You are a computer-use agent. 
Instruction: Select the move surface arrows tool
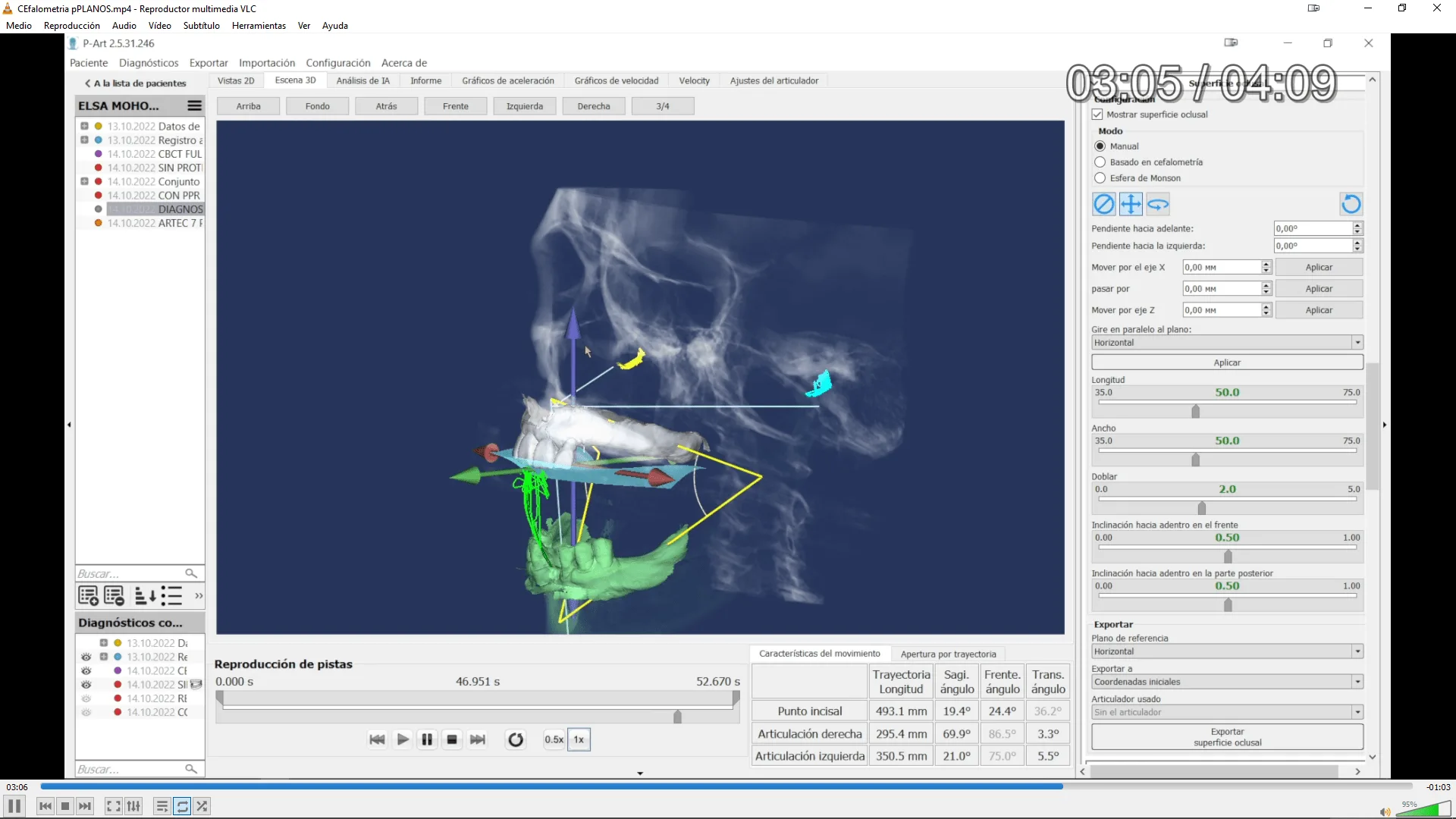coord(1131,204)
